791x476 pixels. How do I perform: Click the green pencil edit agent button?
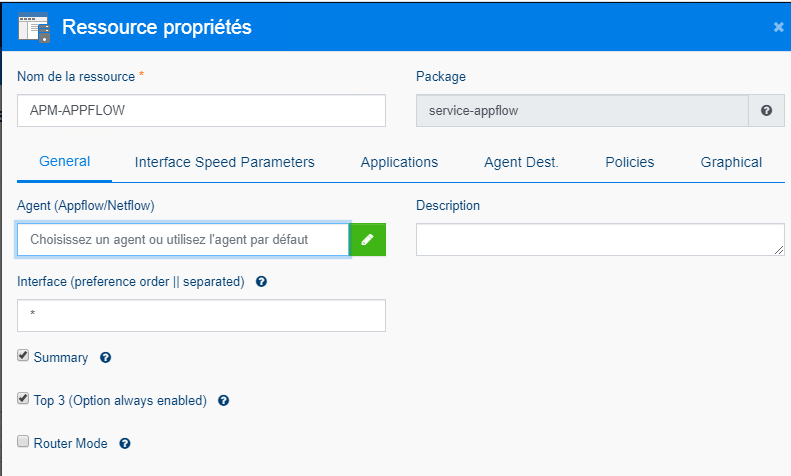pyautogui.click(x=367, y=239)
